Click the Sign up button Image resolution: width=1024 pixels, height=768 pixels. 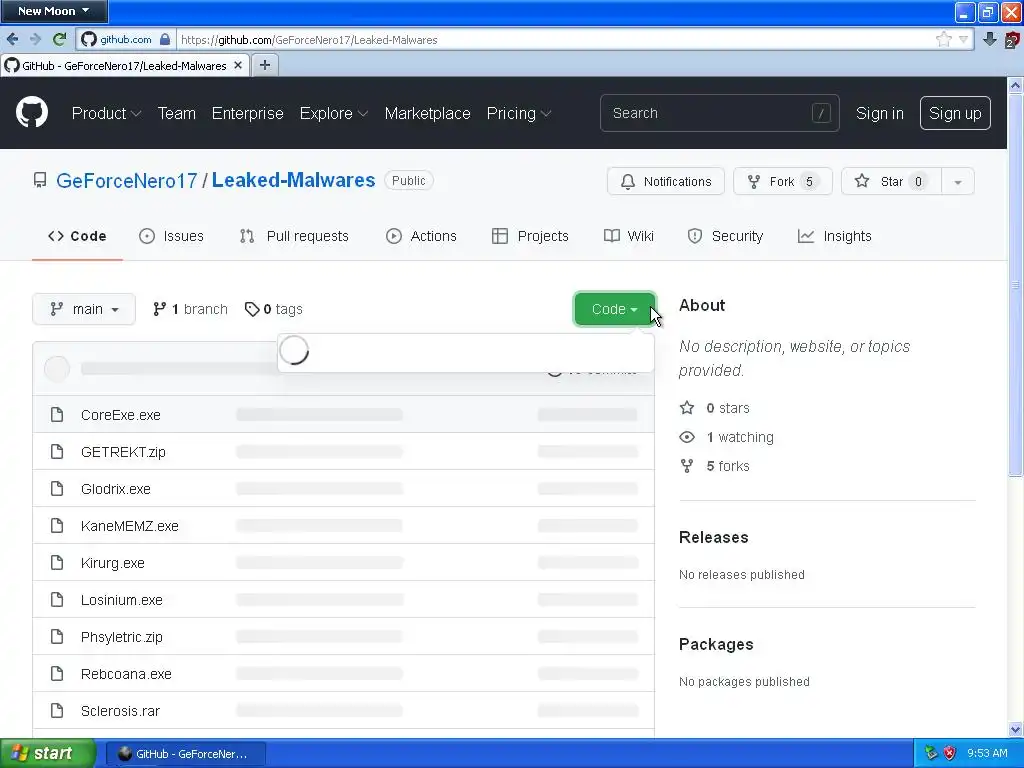point(955,113)
